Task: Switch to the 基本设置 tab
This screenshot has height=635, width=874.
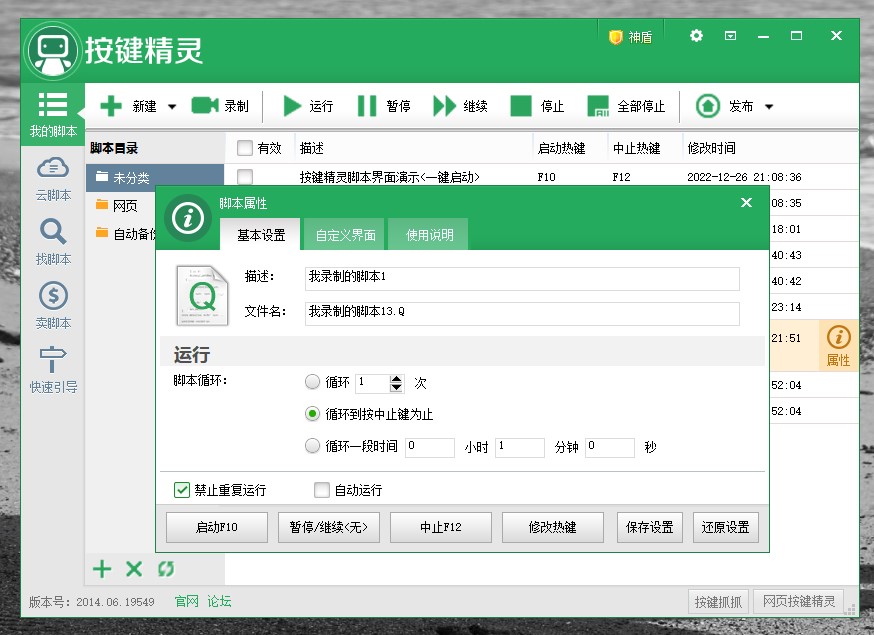Action: pyautogui.click(x=261, y=235)
